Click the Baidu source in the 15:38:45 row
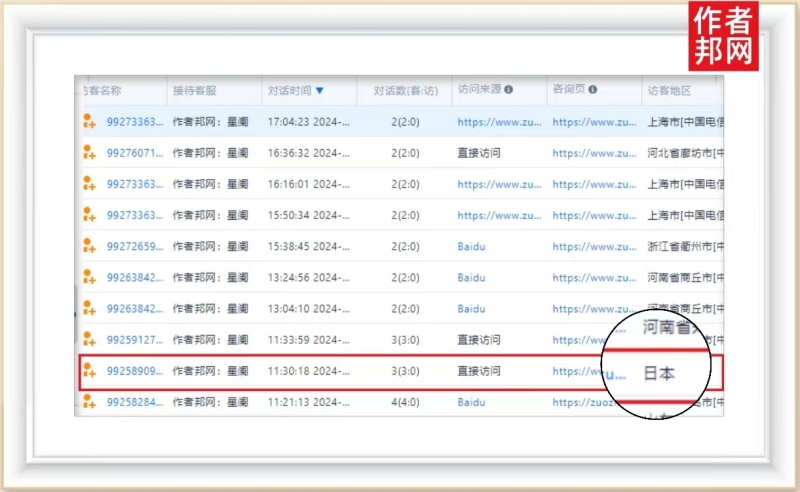This screenshot has width=800, height=492. click(x=471, y=246)
